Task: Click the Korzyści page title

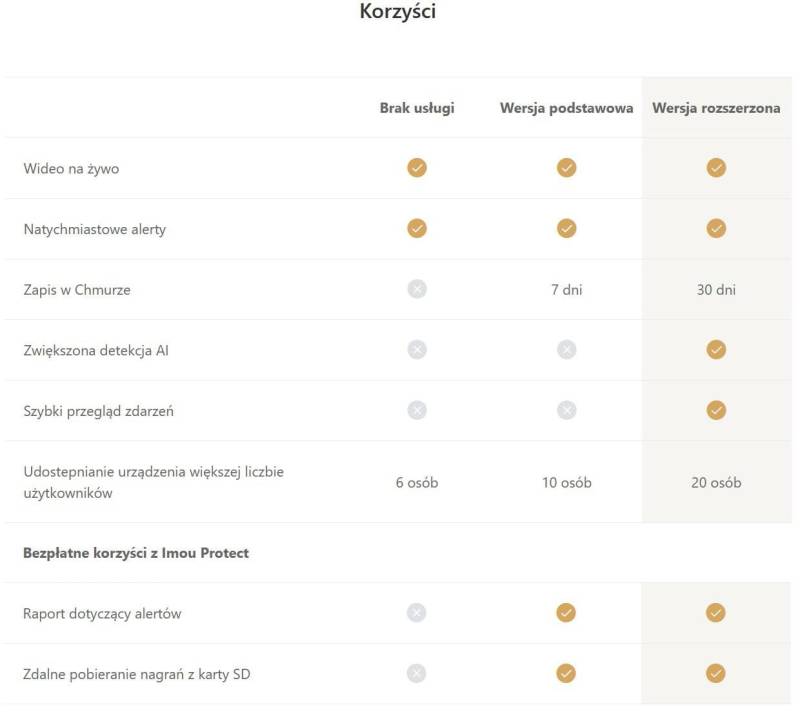Action: coord(397,13)
